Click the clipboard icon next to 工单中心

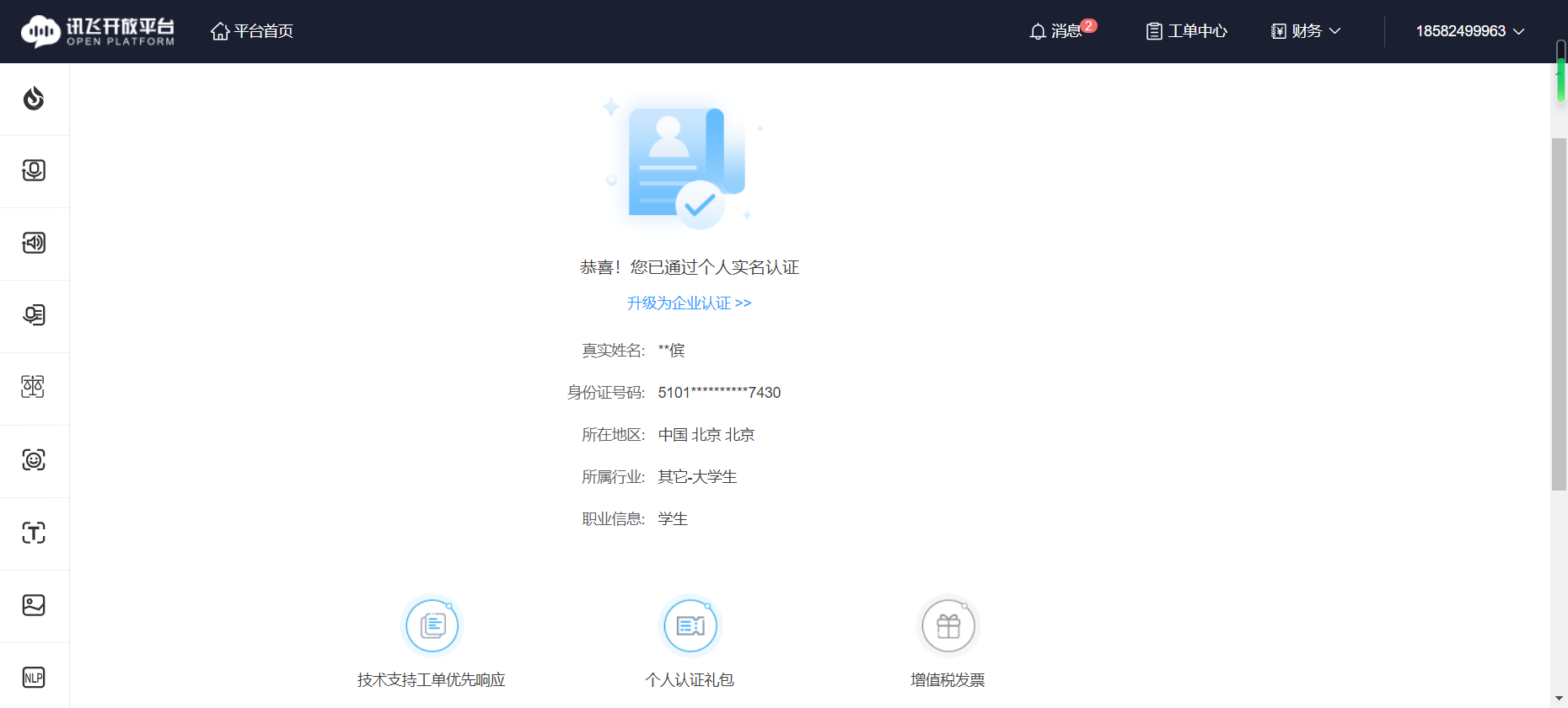(1154, 32)
